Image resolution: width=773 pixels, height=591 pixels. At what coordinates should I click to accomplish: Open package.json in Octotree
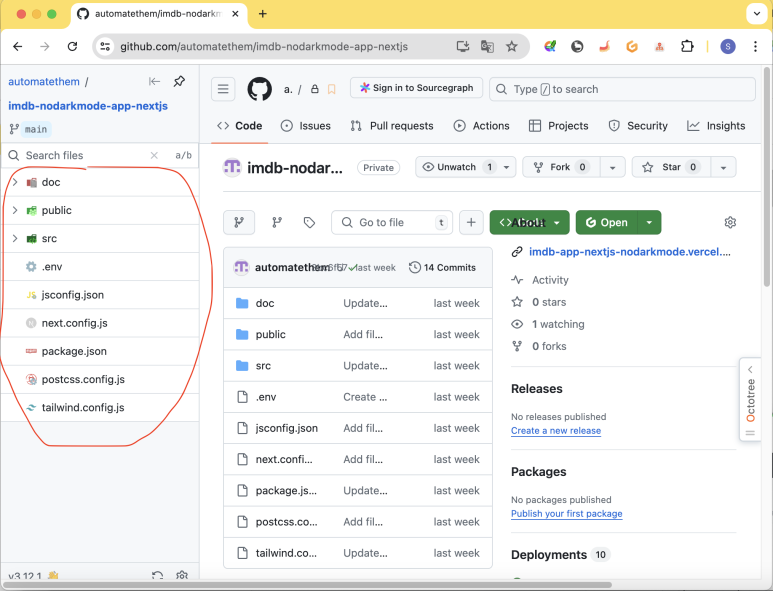click(100, 351)
